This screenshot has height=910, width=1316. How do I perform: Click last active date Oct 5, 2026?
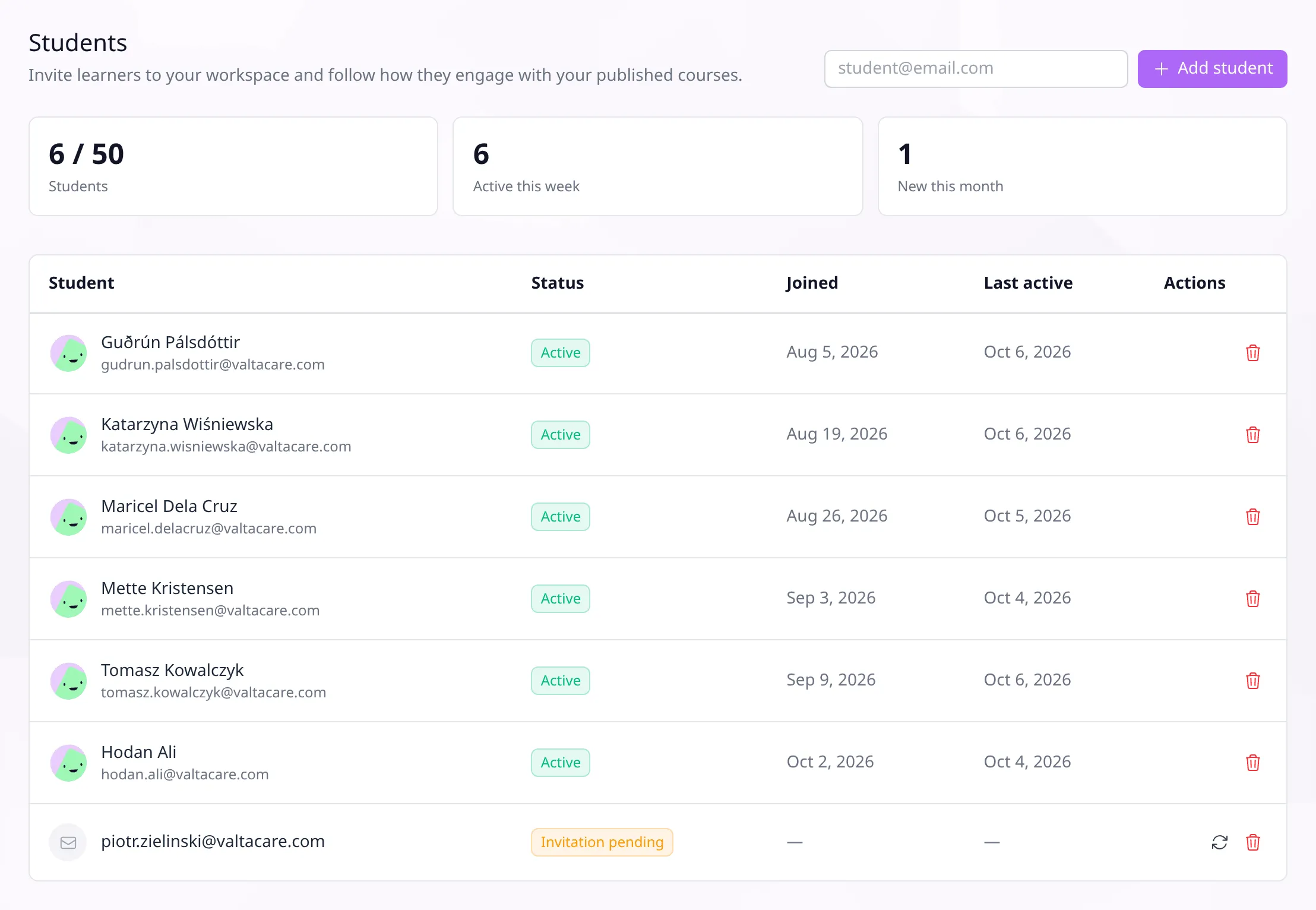click(x=1027, y=516)
